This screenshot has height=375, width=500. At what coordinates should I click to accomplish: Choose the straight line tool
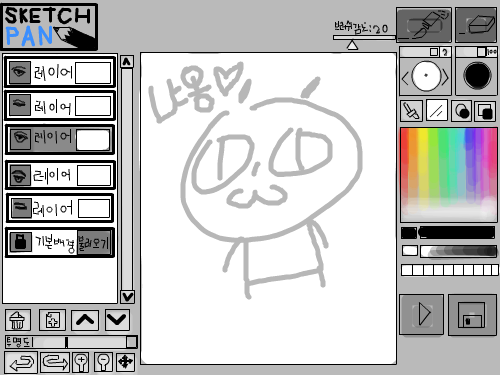pyautogui.click(x=436, y=111)
